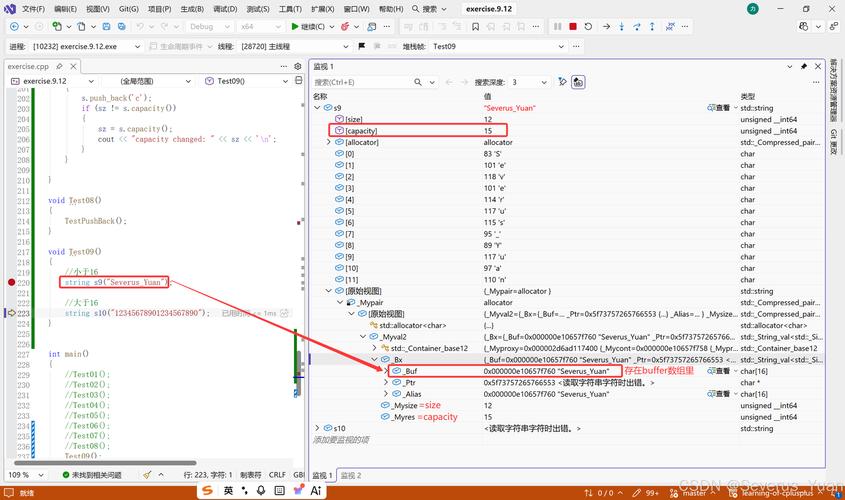This screenshot has height=500, width=845.
Task: Click the Save All double-disk icon
Action: pos(122,26)
